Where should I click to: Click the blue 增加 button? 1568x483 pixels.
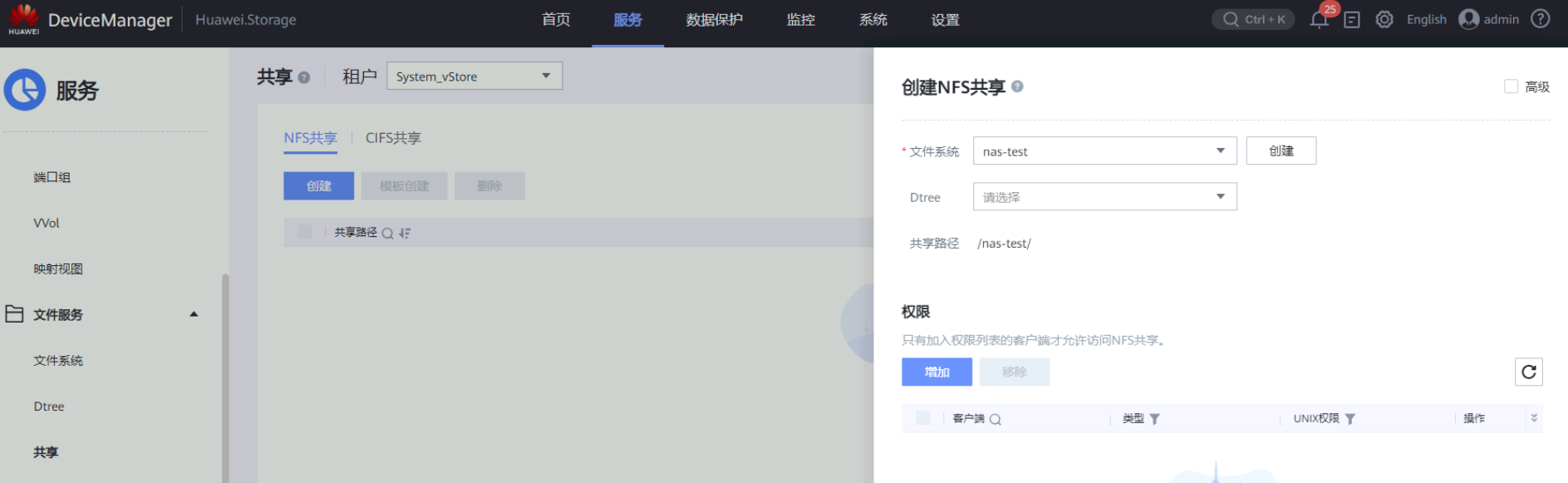tap(936, 372)
